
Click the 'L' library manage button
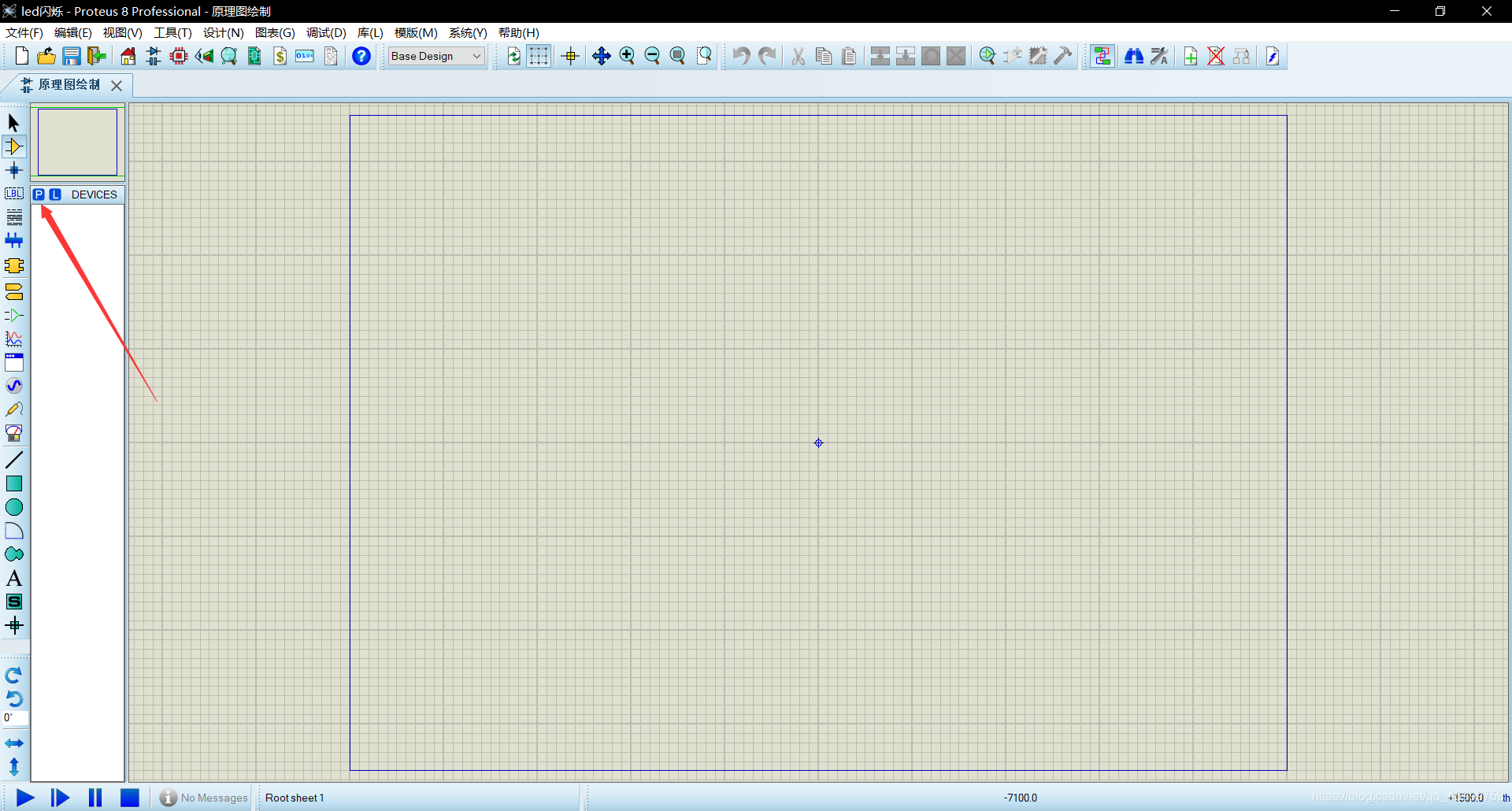coord(54,194)
